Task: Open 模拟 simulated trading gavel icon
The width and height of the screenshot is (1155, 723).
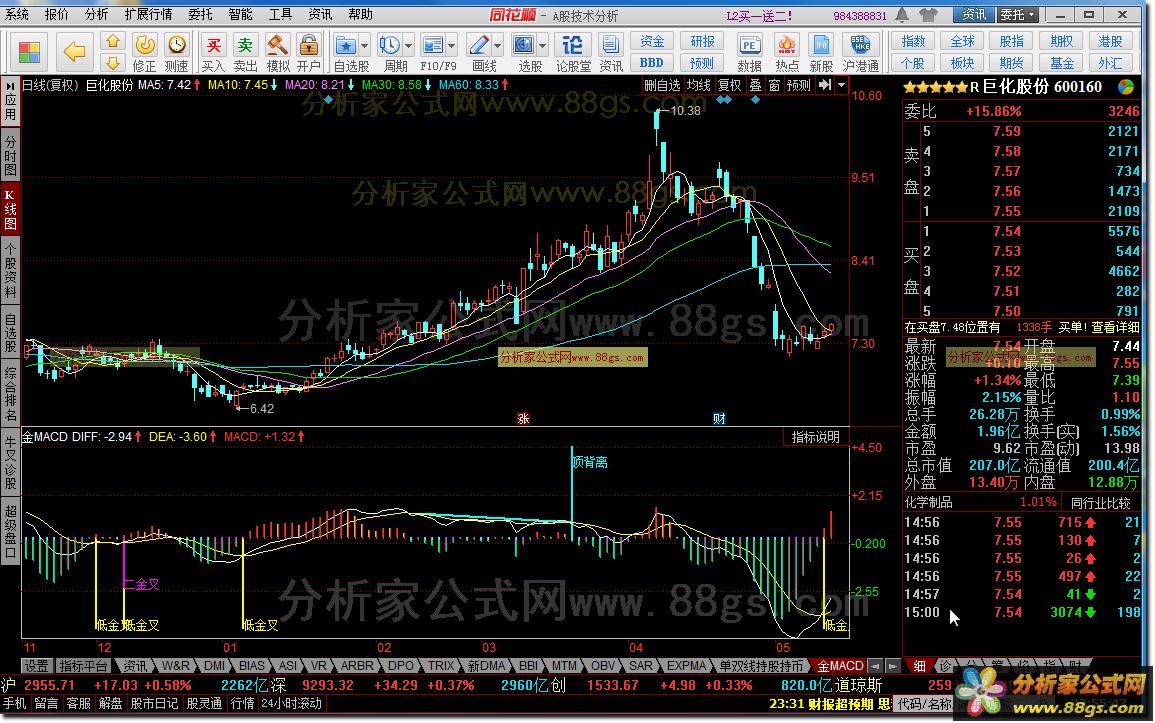Action: [278, 52]
